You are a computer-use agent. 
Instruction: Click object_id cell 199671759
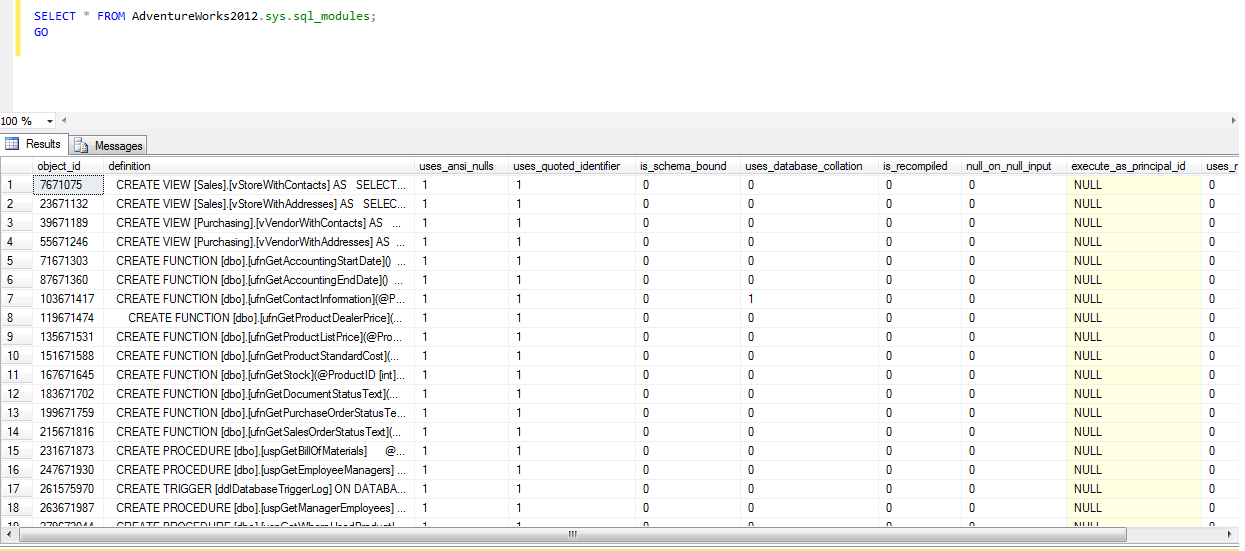pyautogui.click(x=67, y=413)
